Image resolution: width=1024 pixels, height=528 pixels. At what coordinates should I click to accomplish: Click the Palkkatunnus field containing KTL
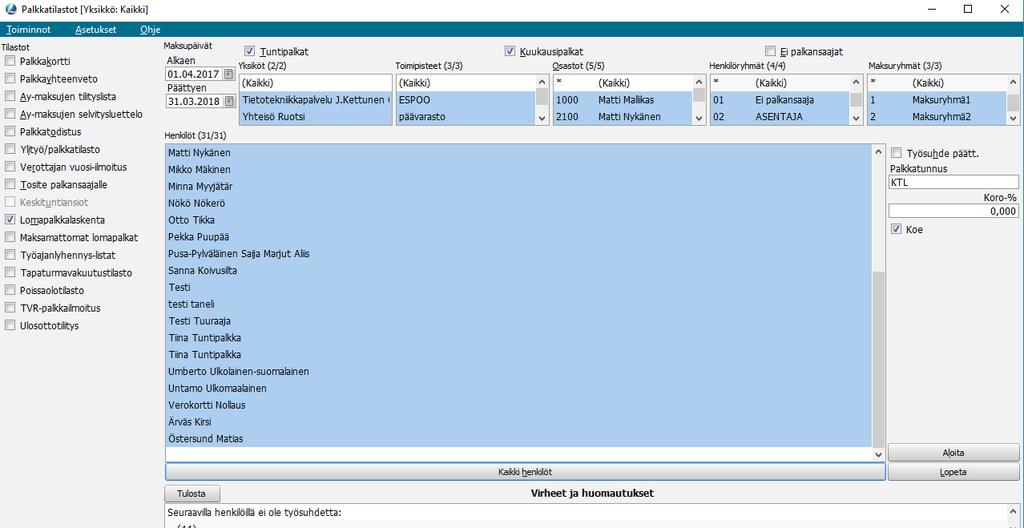click(953, 182)
